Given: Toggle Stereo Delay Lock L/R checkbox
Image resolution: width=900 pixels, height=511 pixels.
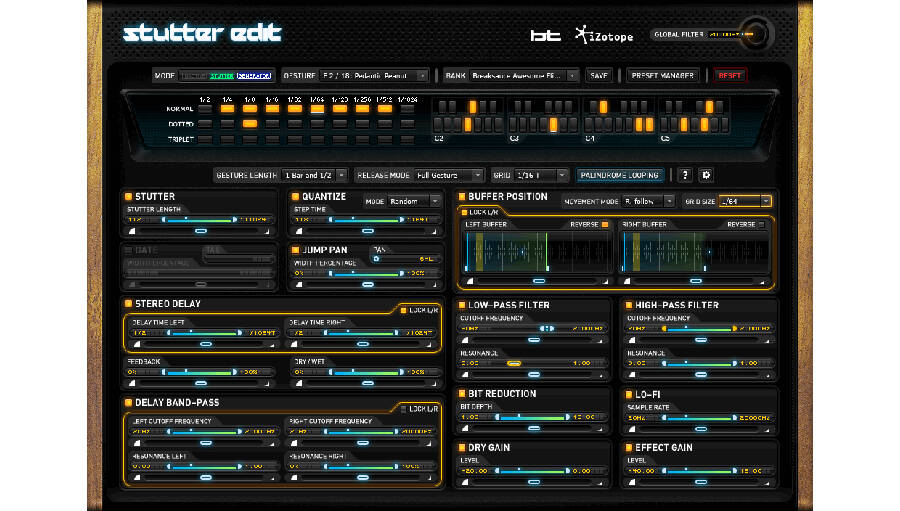Looking at the screenshot, I should [x=404, y=310].
